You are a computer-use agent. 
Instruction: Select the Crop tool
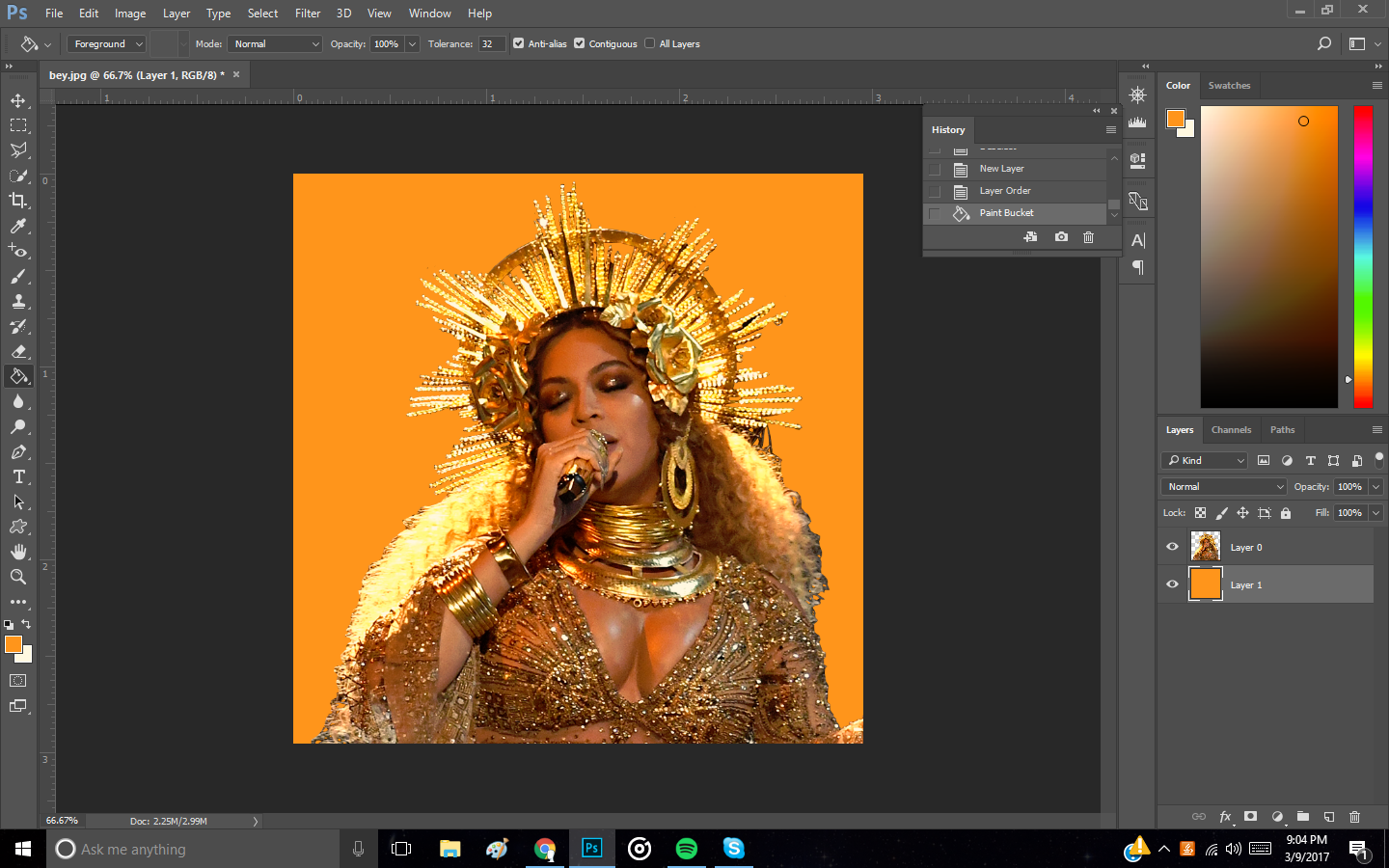click(x=18, y=201)
